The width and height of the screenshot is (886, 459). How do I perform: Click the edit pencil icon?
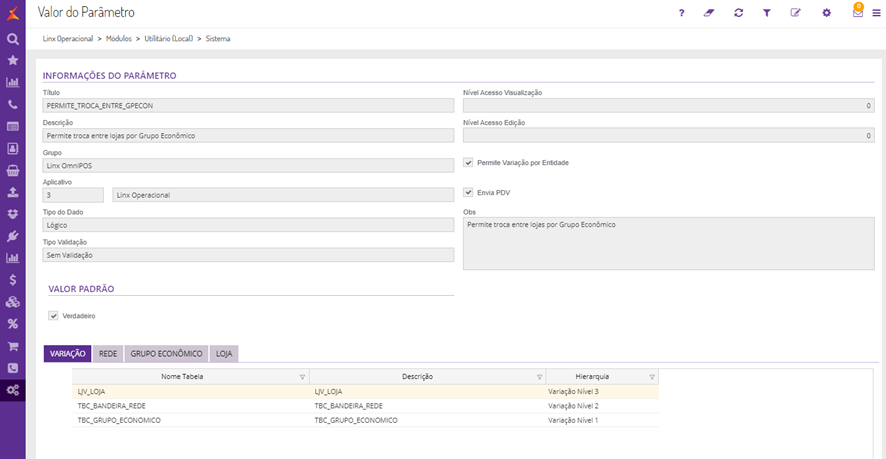coord(796,13)
